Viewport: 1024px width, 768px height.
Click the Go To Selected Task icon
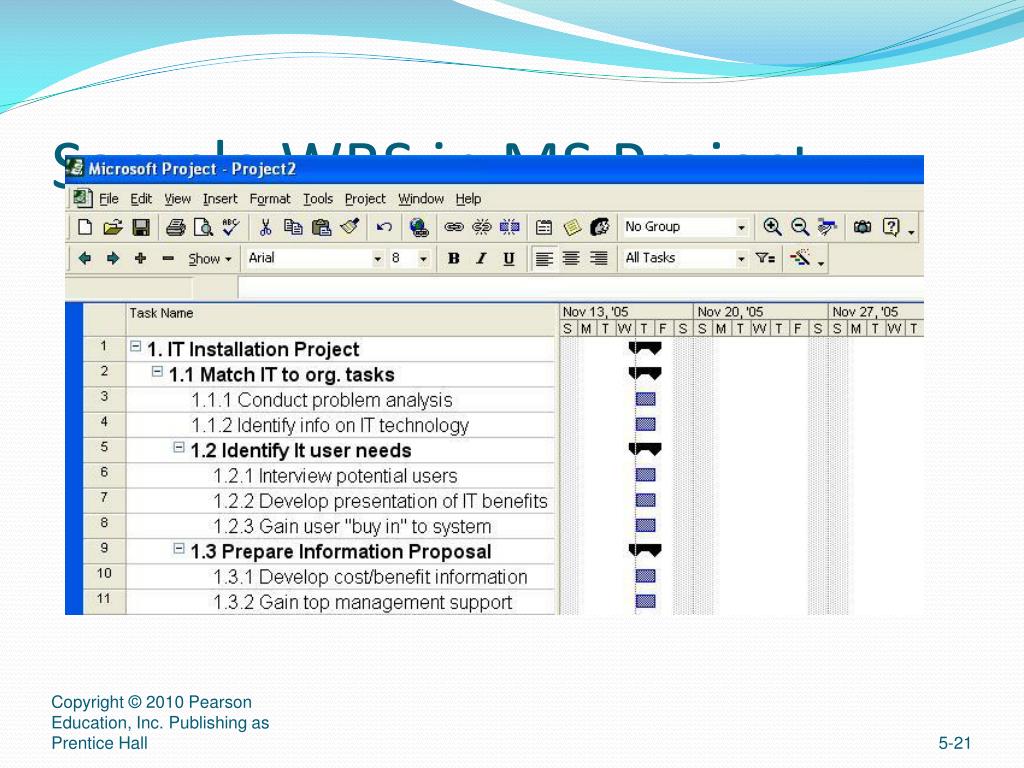coord(827,227)
